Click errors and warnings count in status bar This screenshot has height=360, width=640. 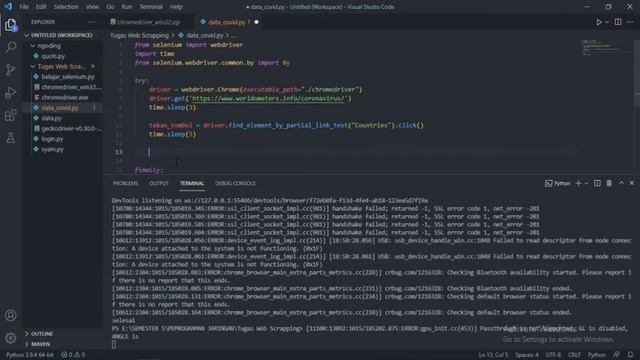pos(73,355)
